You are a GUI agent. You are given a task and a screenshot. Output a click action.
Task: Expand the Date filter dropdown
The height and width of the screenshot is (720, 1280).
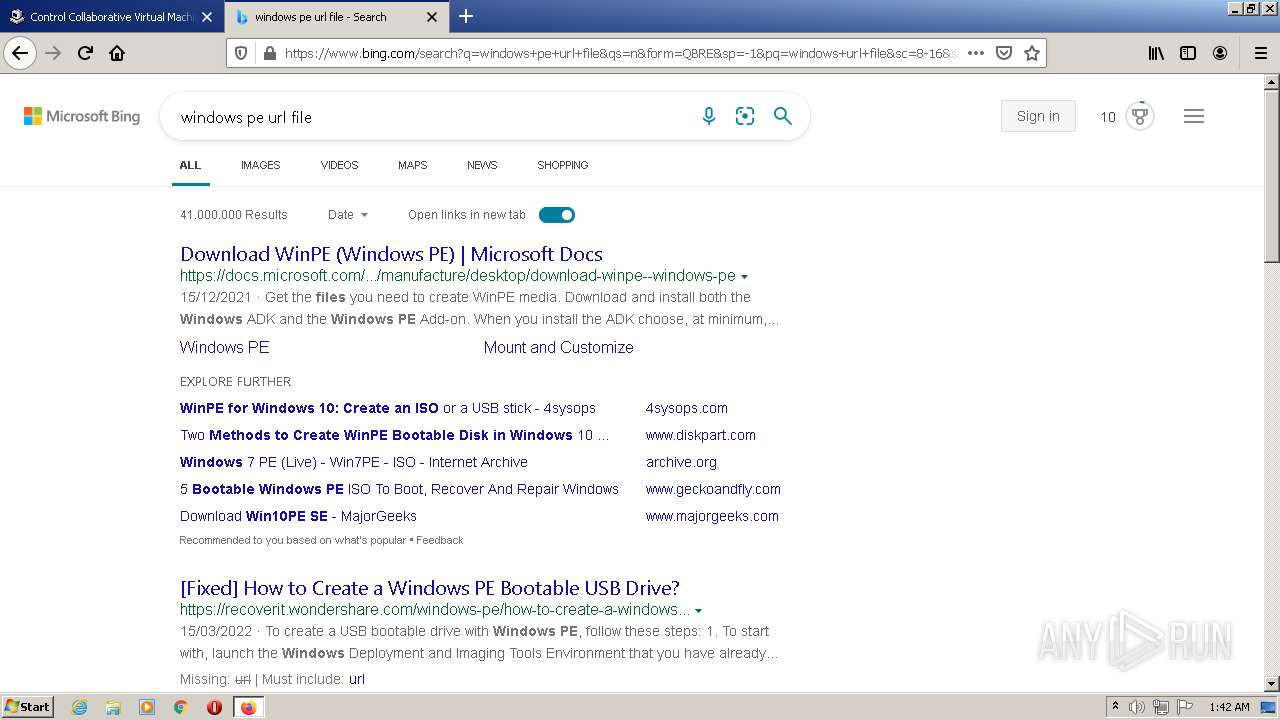point(348,215)
